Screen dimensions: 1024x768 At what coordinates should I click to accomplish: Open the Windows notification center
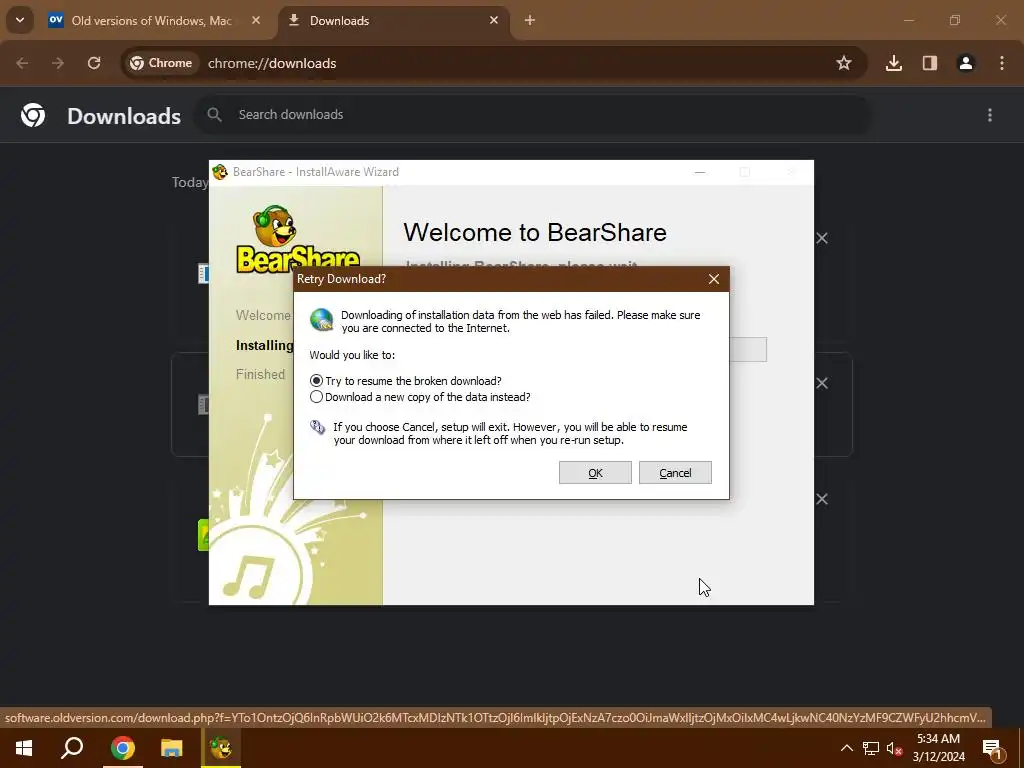tap(992, 748)
